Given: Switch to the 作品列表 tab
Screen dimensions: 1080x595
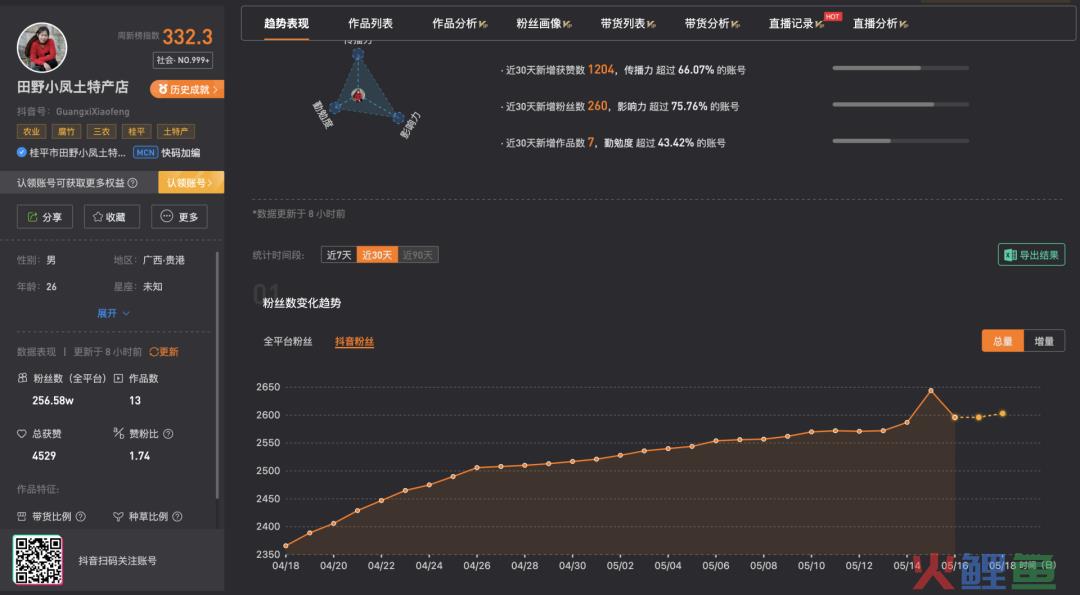Looking at the screenshot, I should tap(371, 23).
